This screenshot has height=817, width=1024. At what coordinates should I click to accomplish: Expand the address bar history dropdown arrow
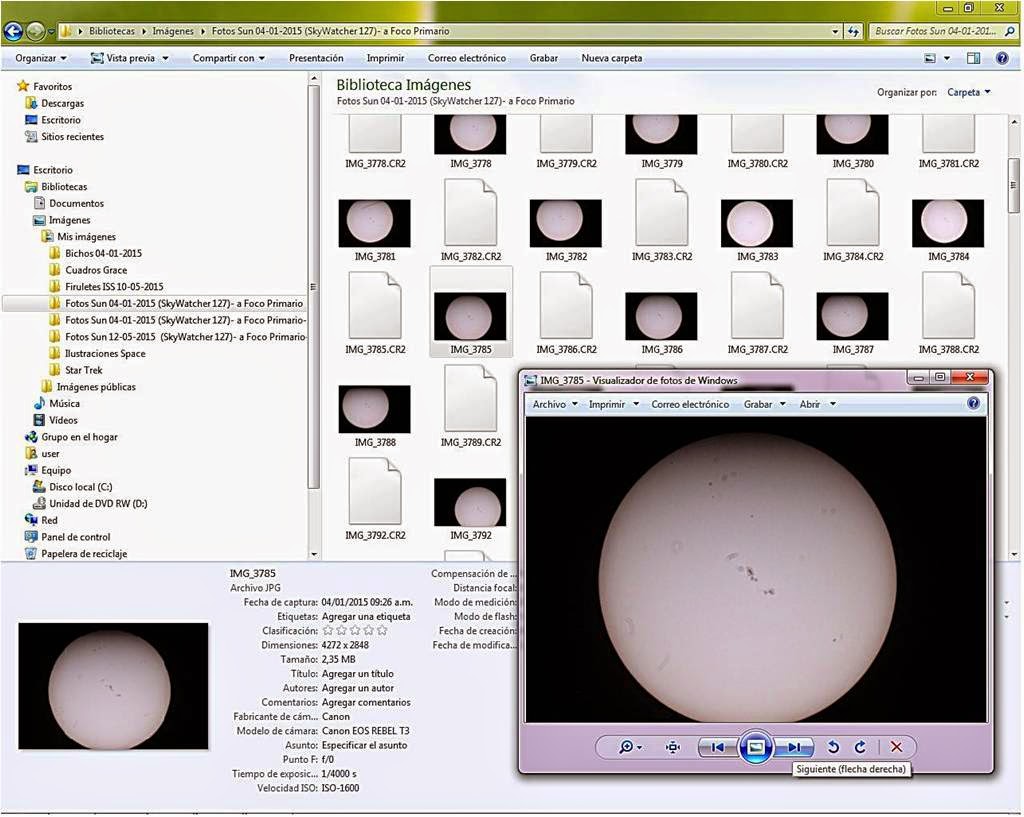pyautogui.click(x=835, y=31)
